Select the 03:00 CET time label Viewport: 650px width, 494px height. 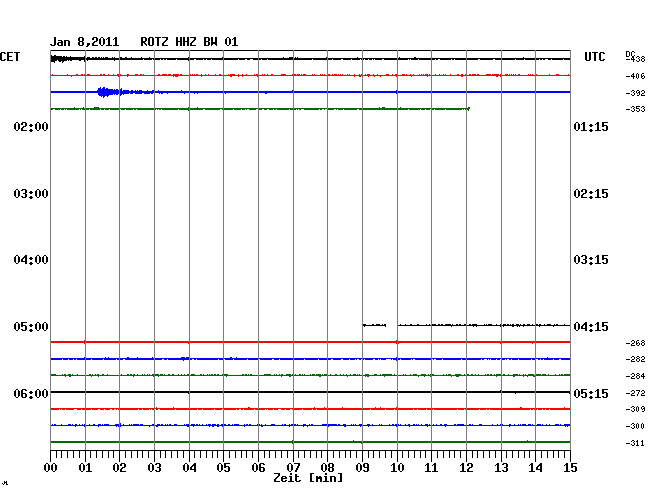pos(31,194)
